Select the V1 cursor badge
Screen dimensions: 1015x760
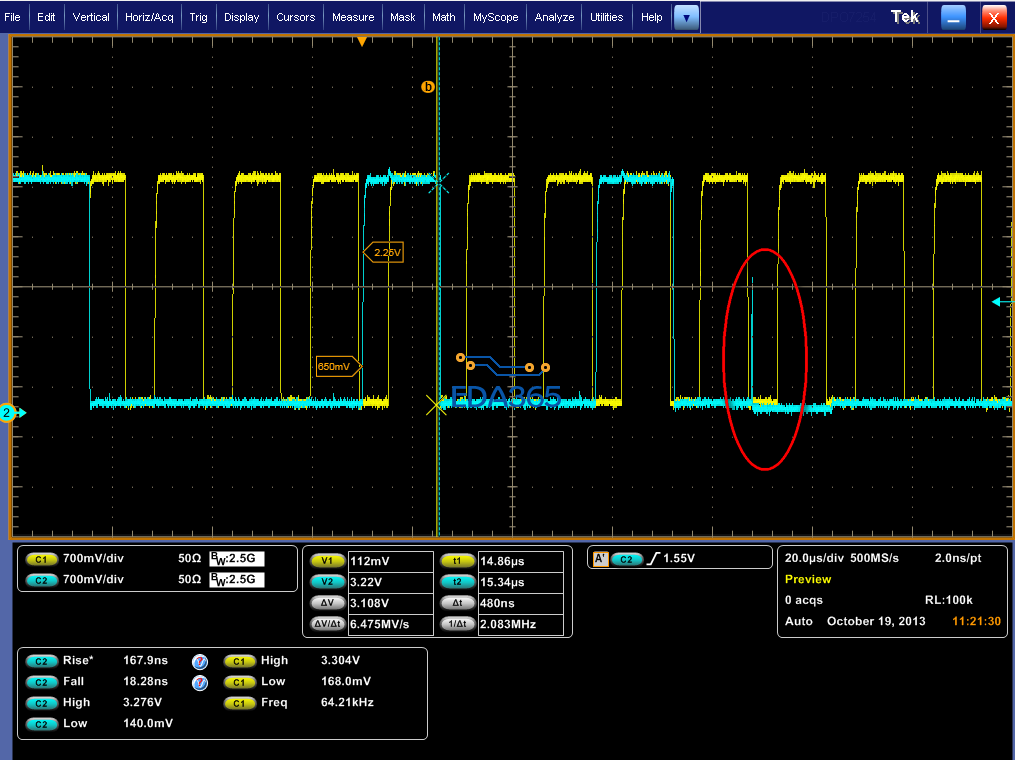pyautogui.click(x=326, y=561)
